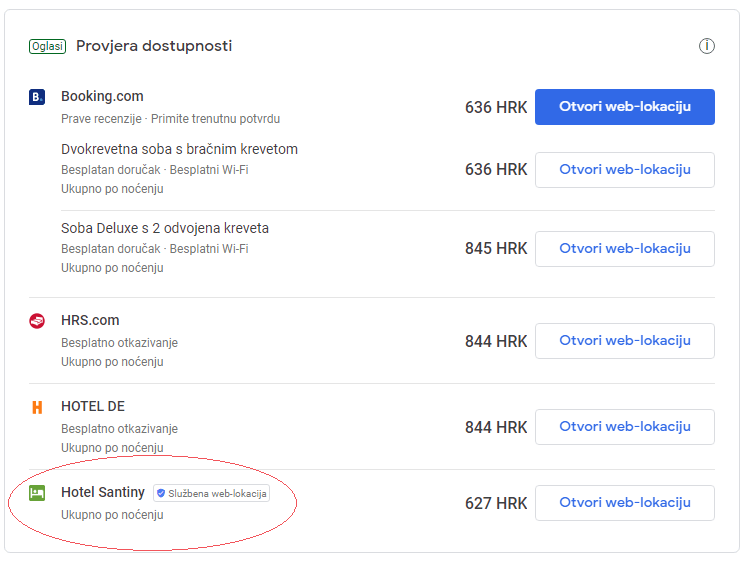Select the HOTEL DE provider name
Image resolution: width=749 pixels, height=561 pixels.
(x=93, y=407)
